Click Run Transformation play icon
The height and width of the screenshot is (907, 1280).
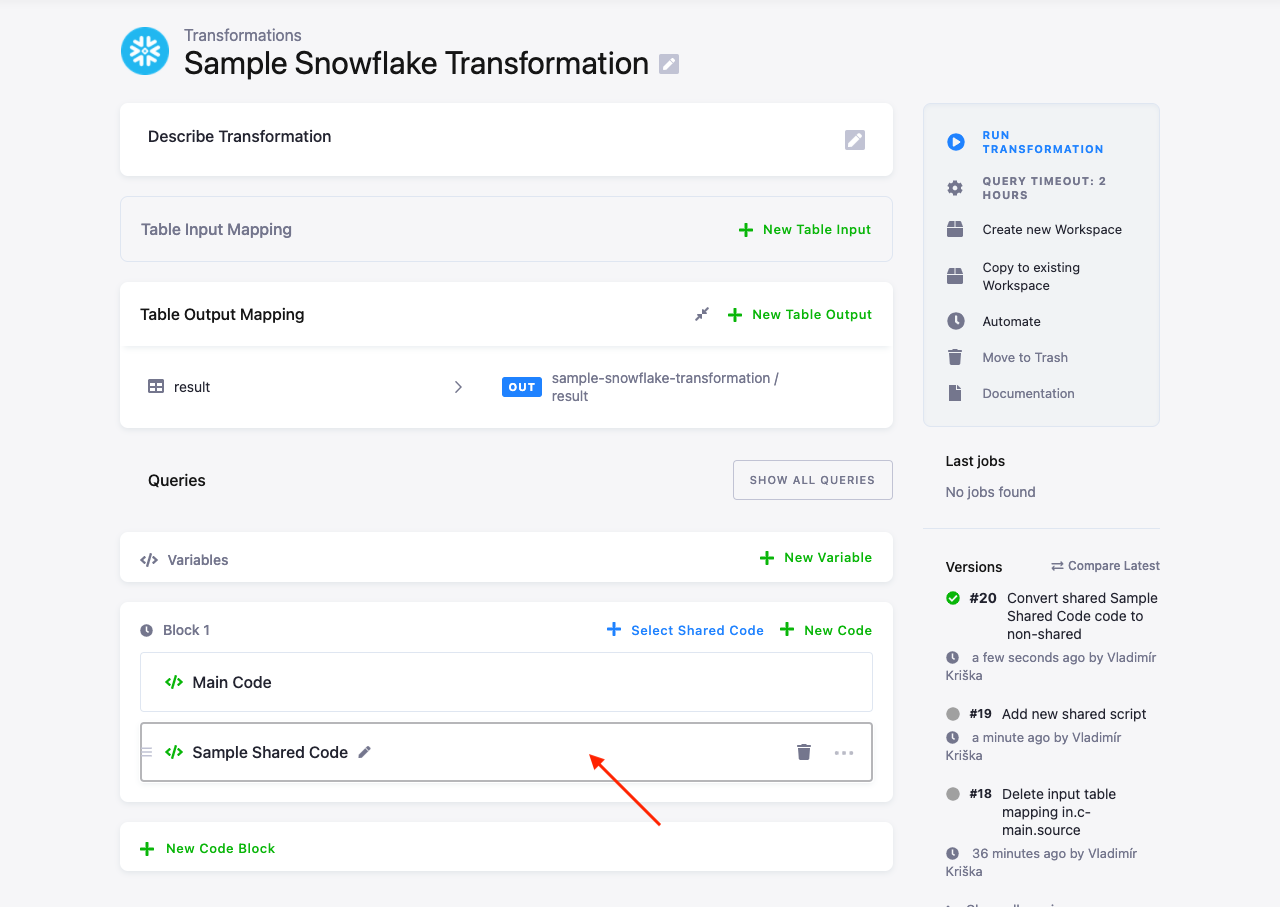pos(956,142)
